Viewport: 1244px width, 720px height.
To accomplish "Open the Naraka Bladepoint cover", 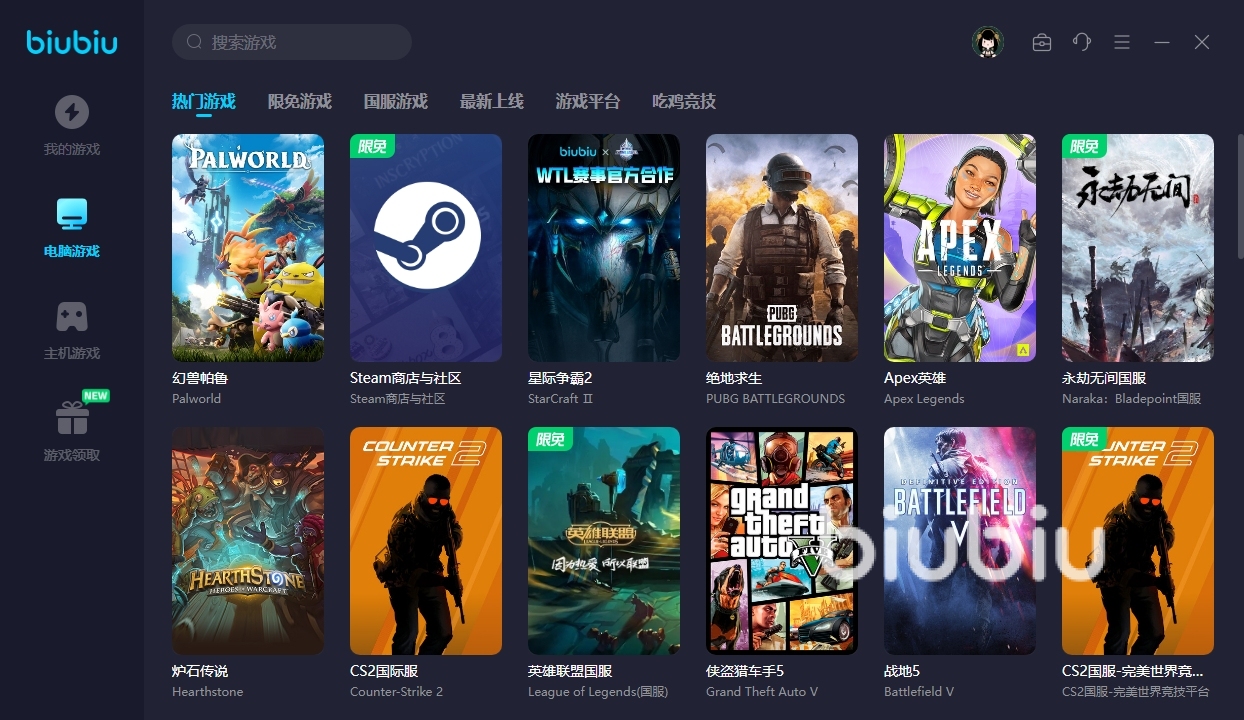I will click(x=1138, y=248).
